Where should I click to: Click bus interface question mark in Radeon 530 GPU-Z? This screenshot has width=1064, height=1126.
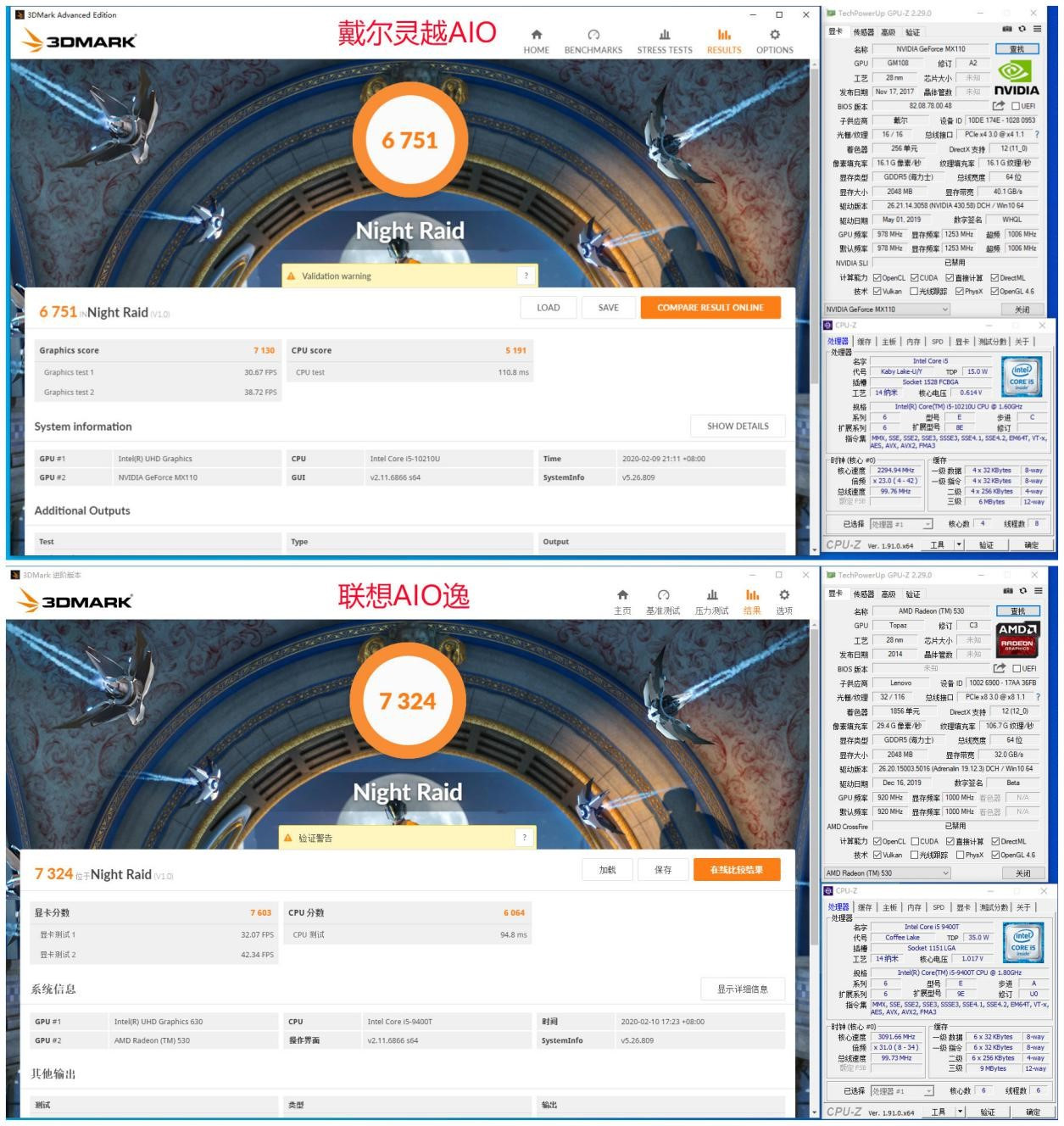1037,697
